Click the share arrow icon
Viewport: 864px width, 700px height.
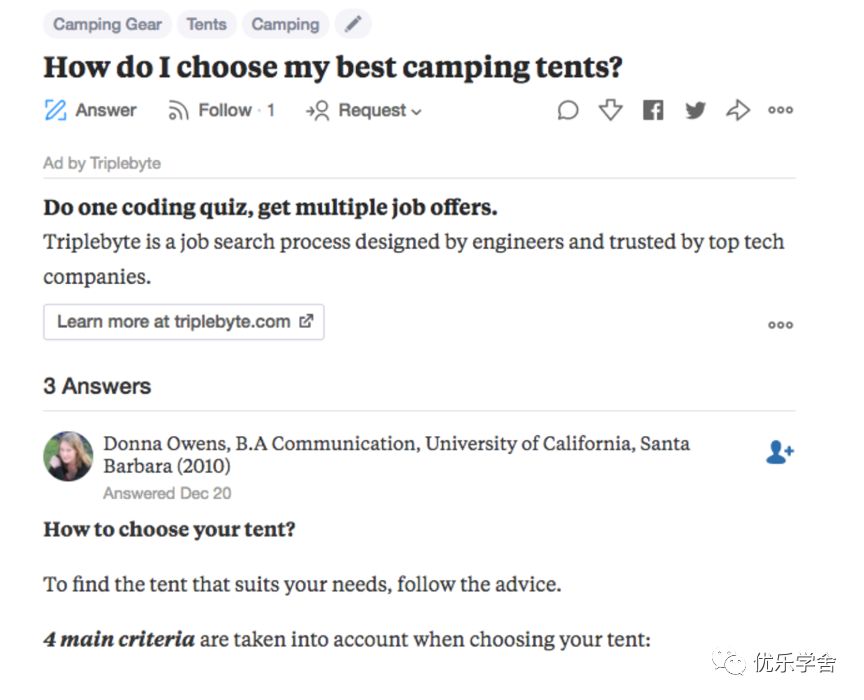coord(738,110)
